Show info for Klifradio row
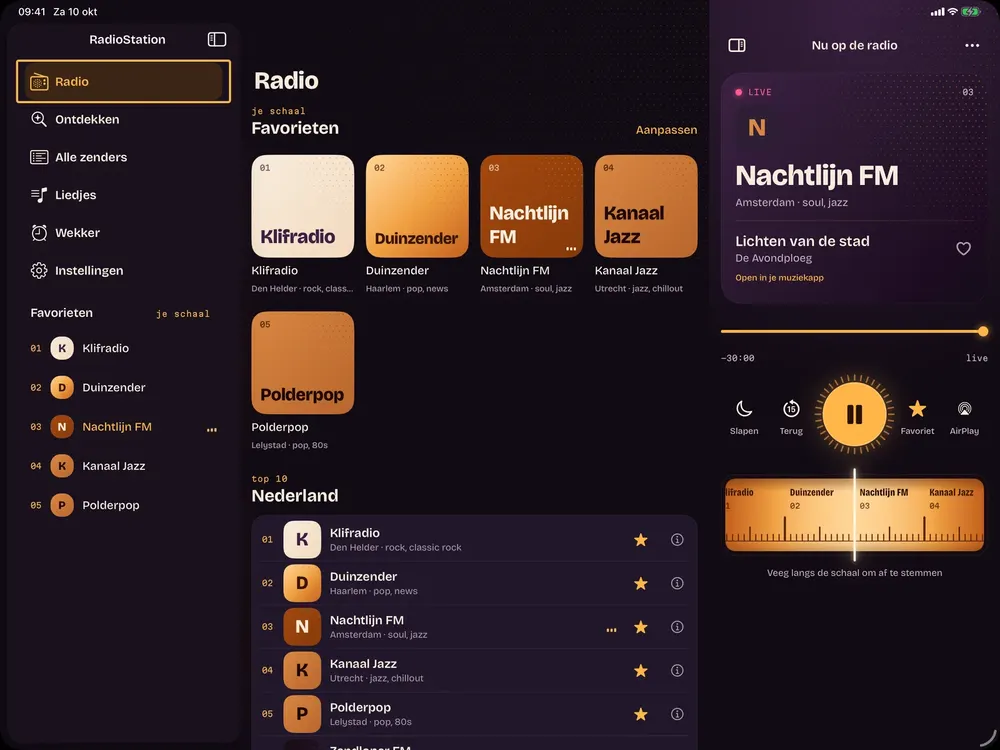 677,540
